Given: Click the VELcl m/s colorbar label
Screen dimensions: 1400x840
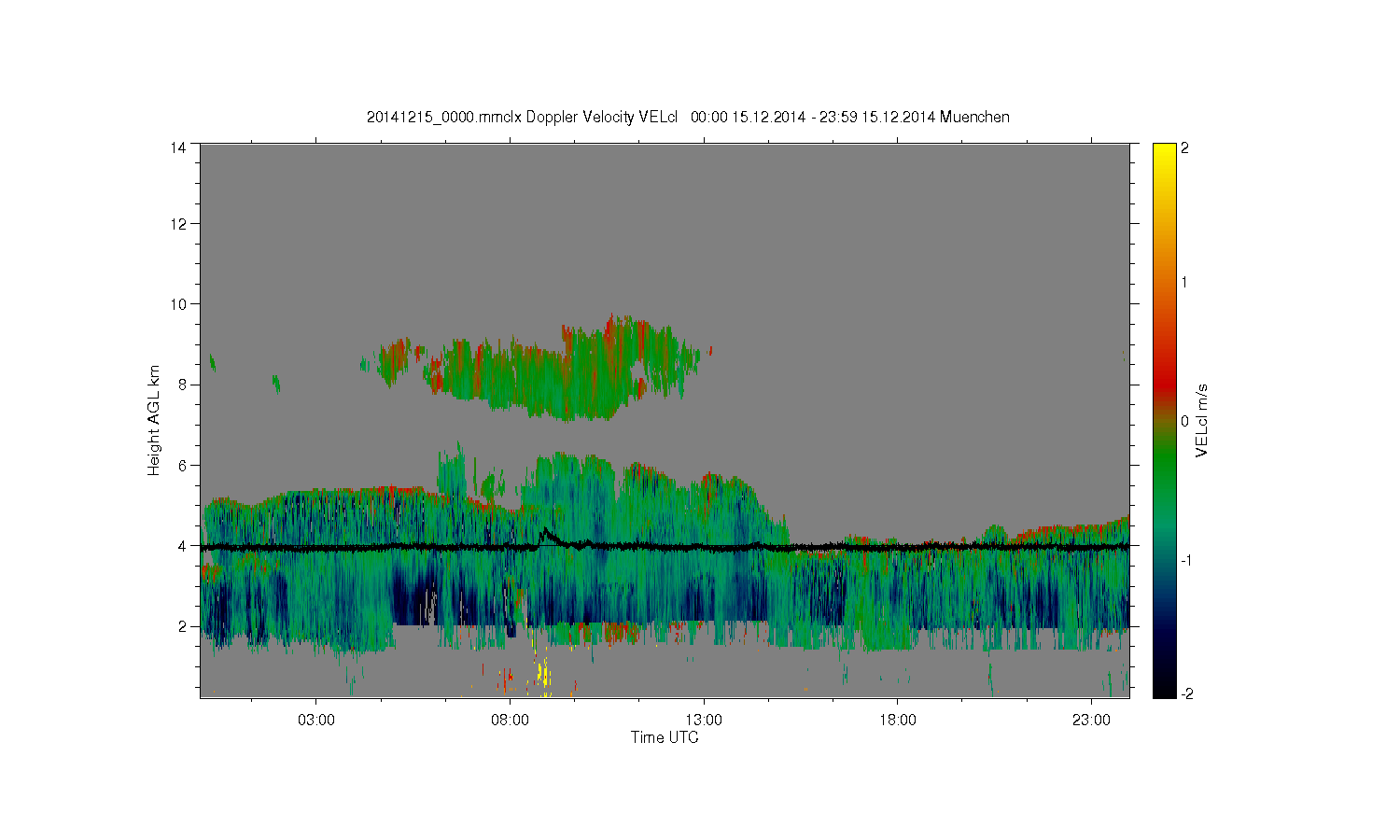Looking at the screenshot, I should pyautogui.click(x=1203, y=420).
